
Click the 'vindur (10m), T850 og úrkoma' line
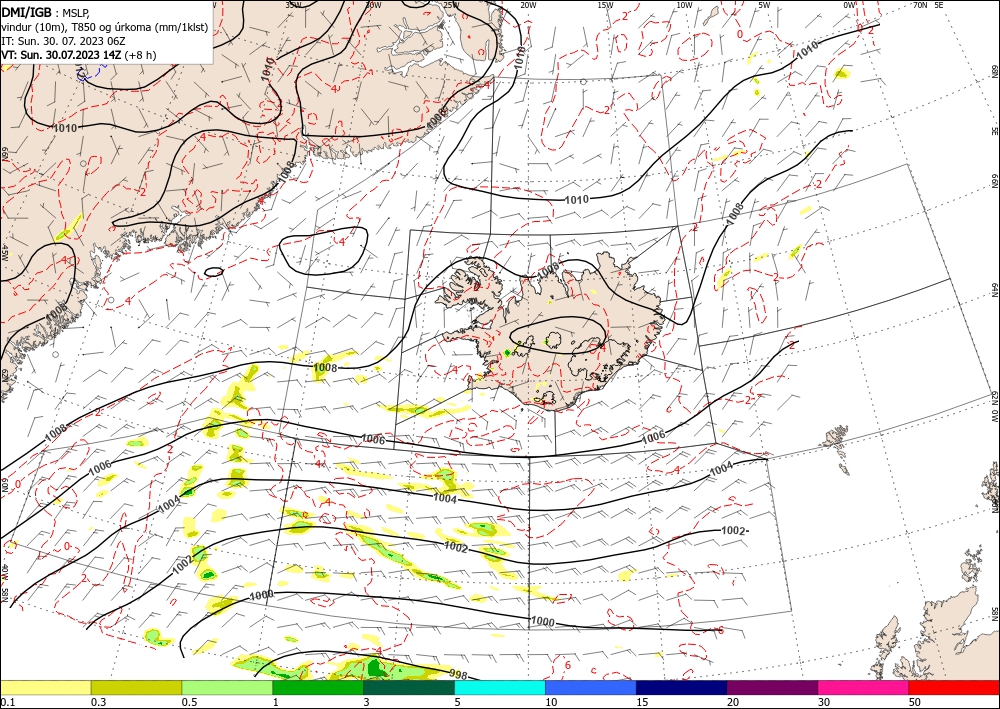click(x=105, y=26)
